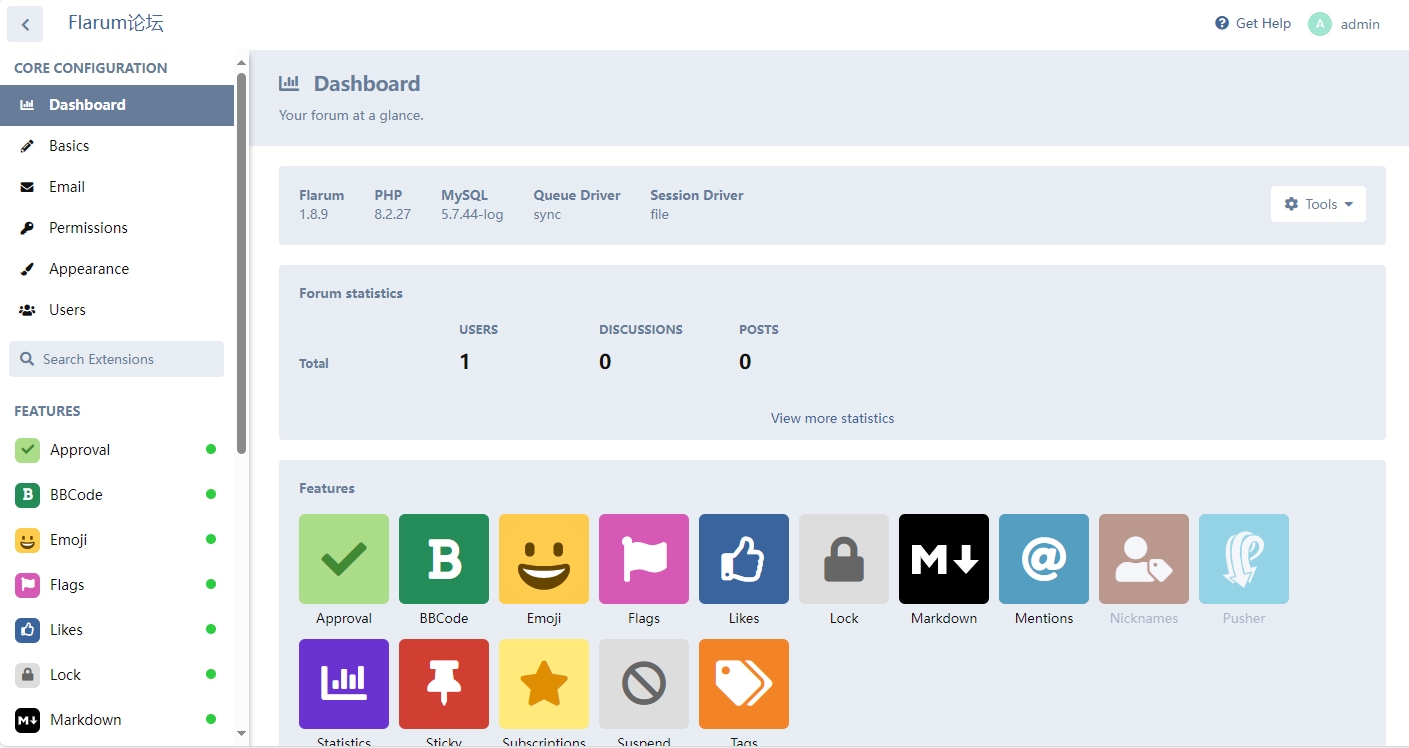
Task: Open the Tags extension tile
Action: 743,684
